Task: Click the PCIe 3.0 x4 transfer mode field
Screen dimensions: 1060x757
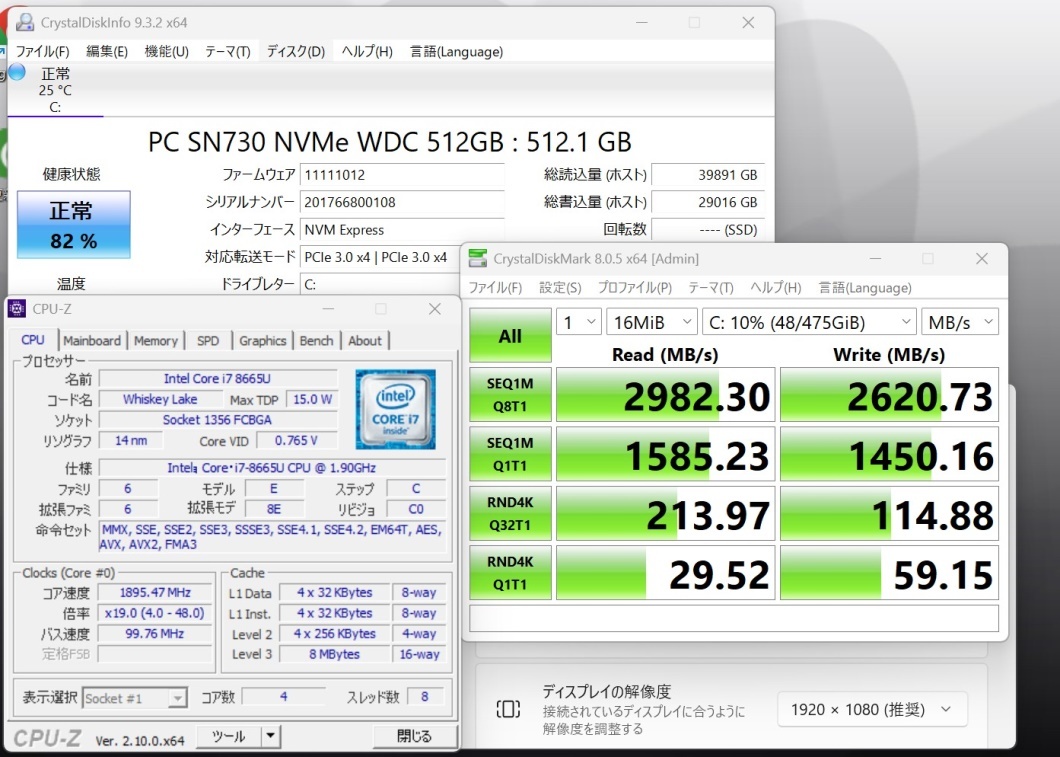Action: (379, 257)
